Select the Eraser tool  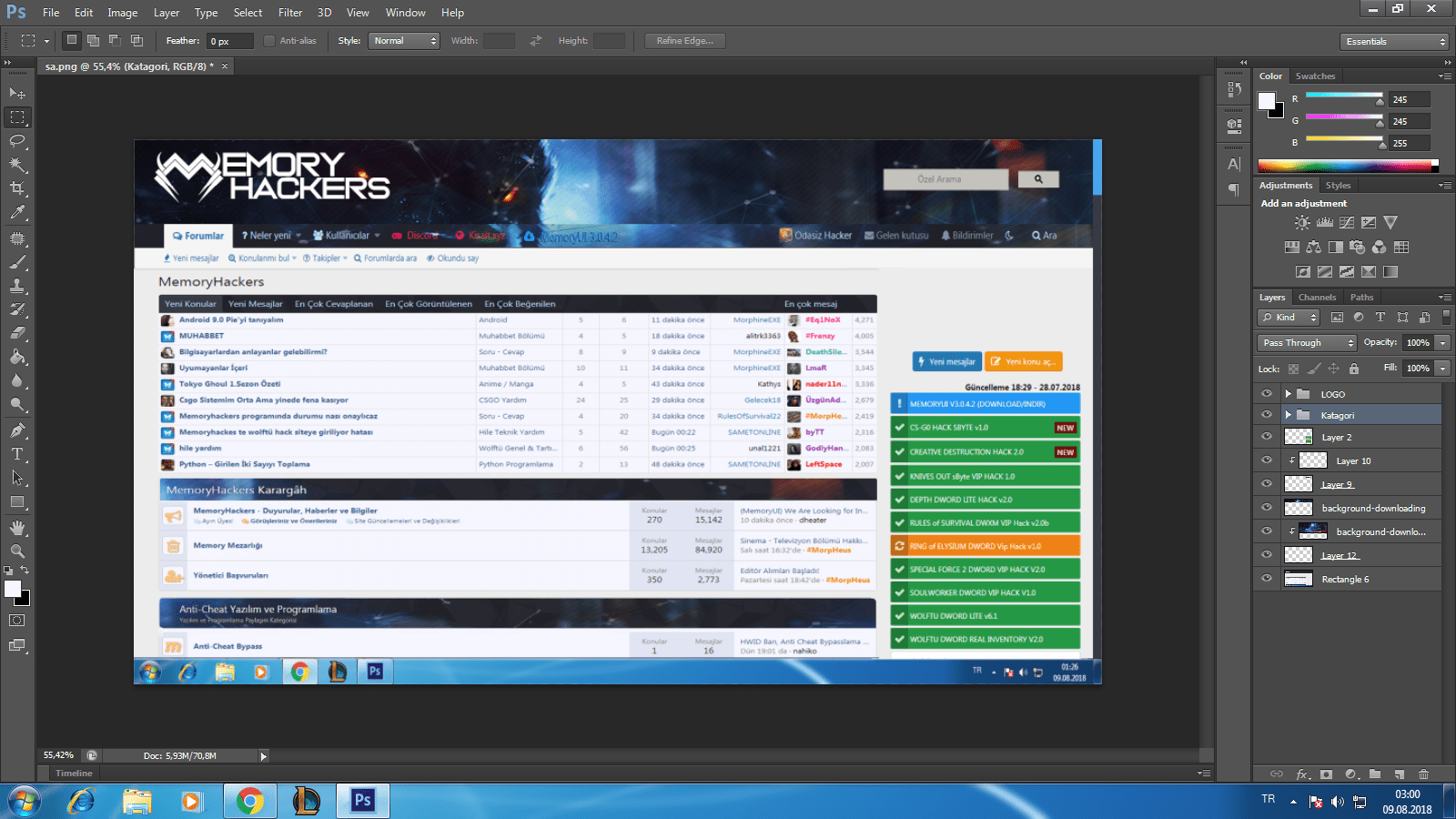[x=17, y=333]
